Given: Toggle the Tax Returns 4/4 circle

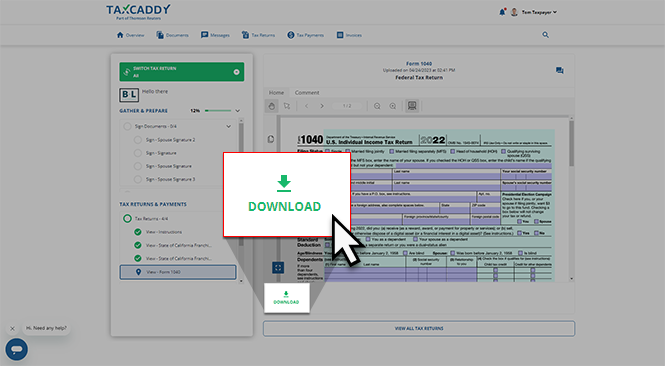Looking at the screenshot, I should pos(127,218).
